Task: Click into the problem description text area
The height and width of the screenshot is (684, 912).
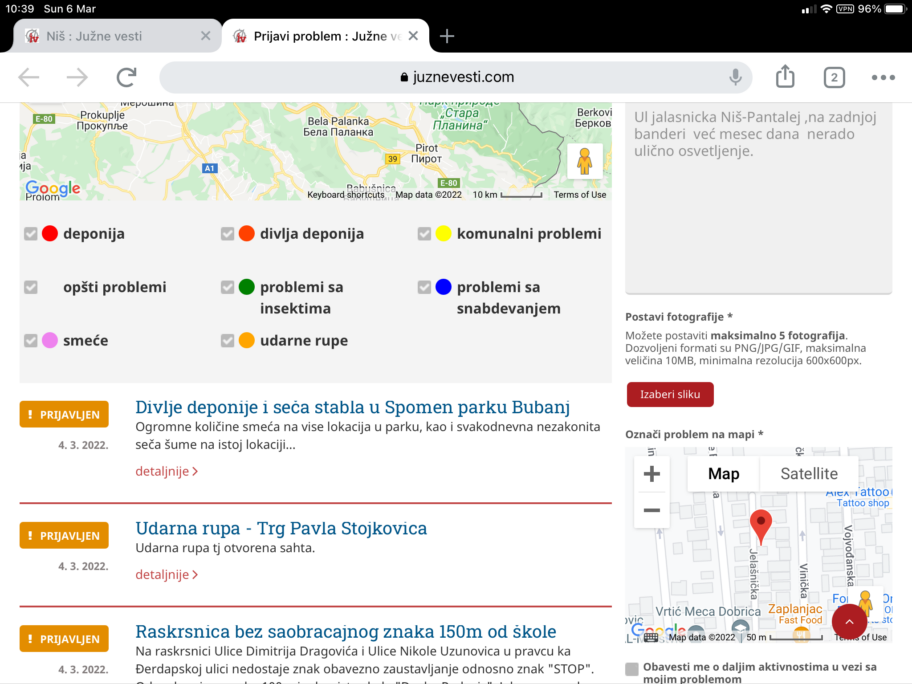Action: (758, 200)
